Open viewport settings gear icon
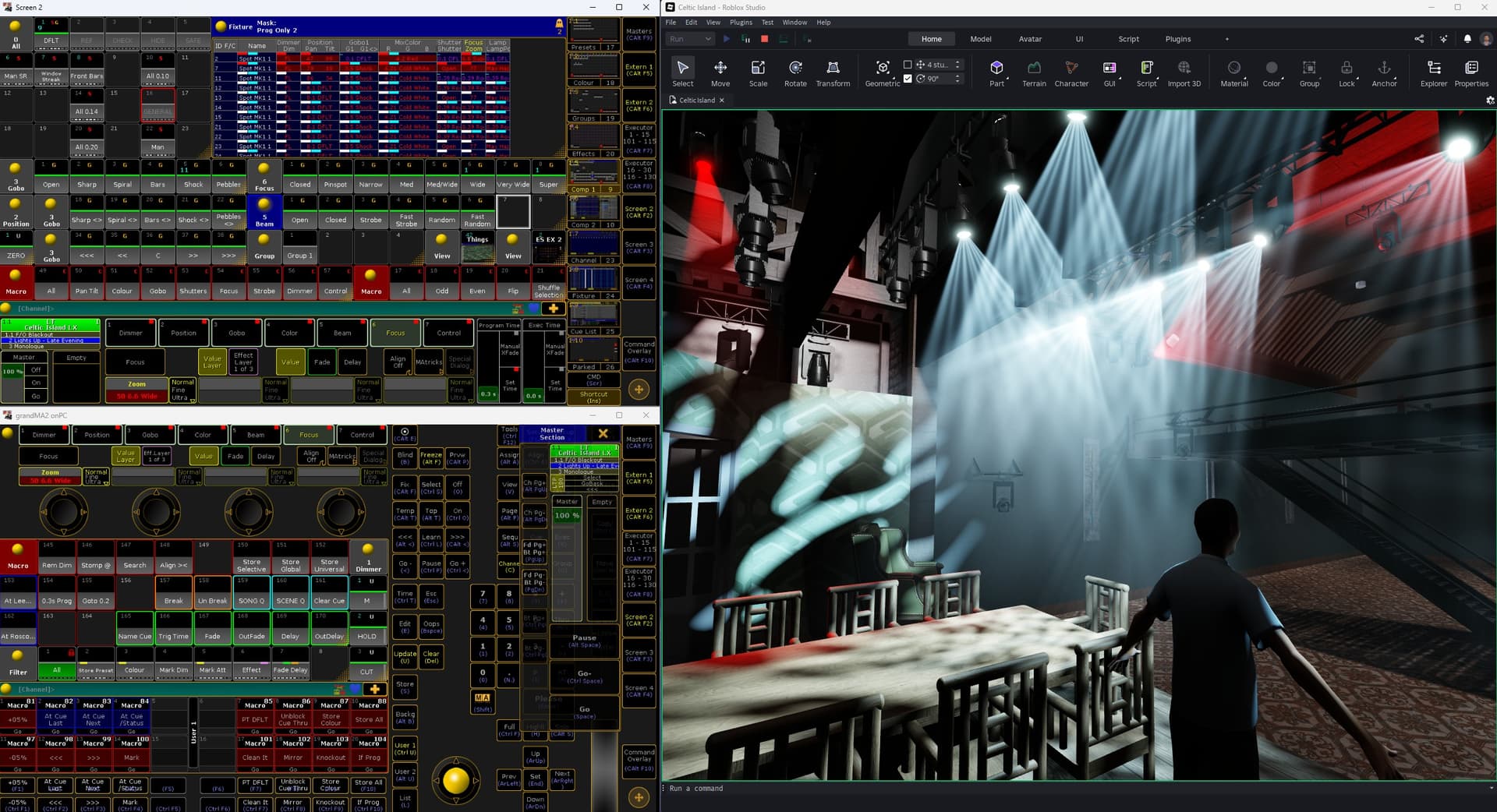The image size is (1497, 812). pos(1490,101)
